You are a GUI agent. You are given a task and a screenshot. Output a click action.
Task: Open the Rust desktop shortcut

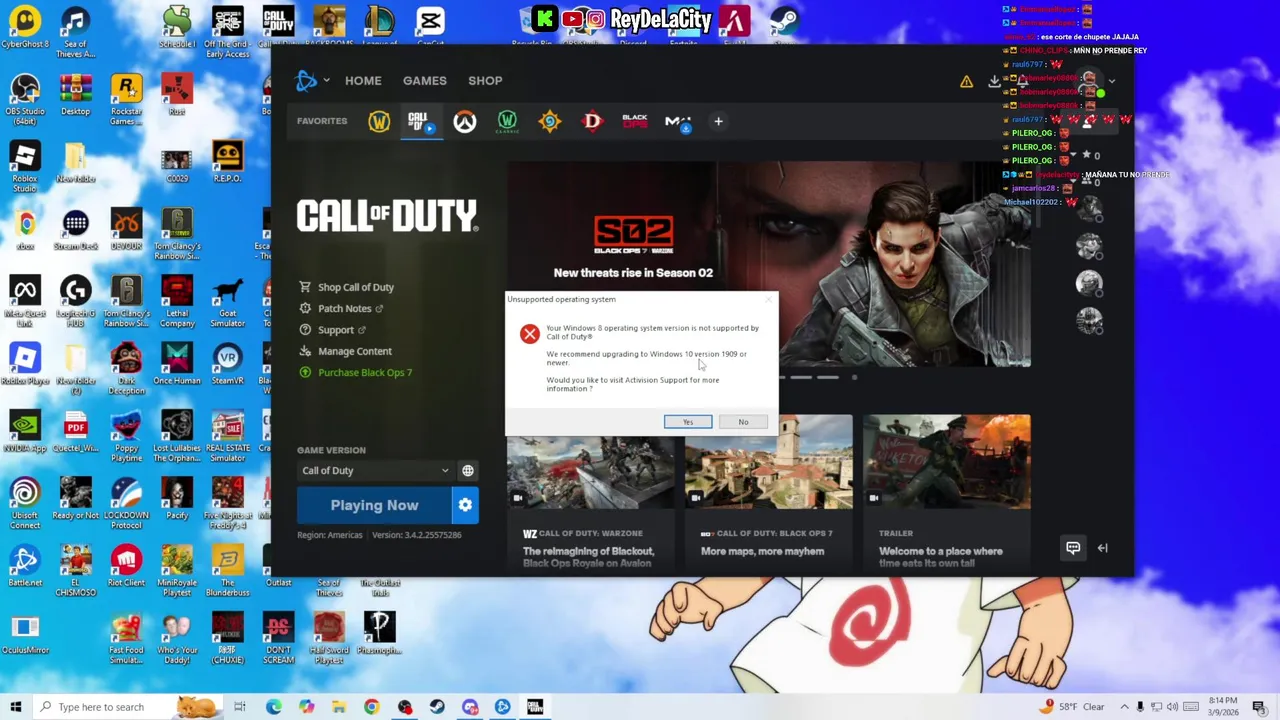[177, 95]
